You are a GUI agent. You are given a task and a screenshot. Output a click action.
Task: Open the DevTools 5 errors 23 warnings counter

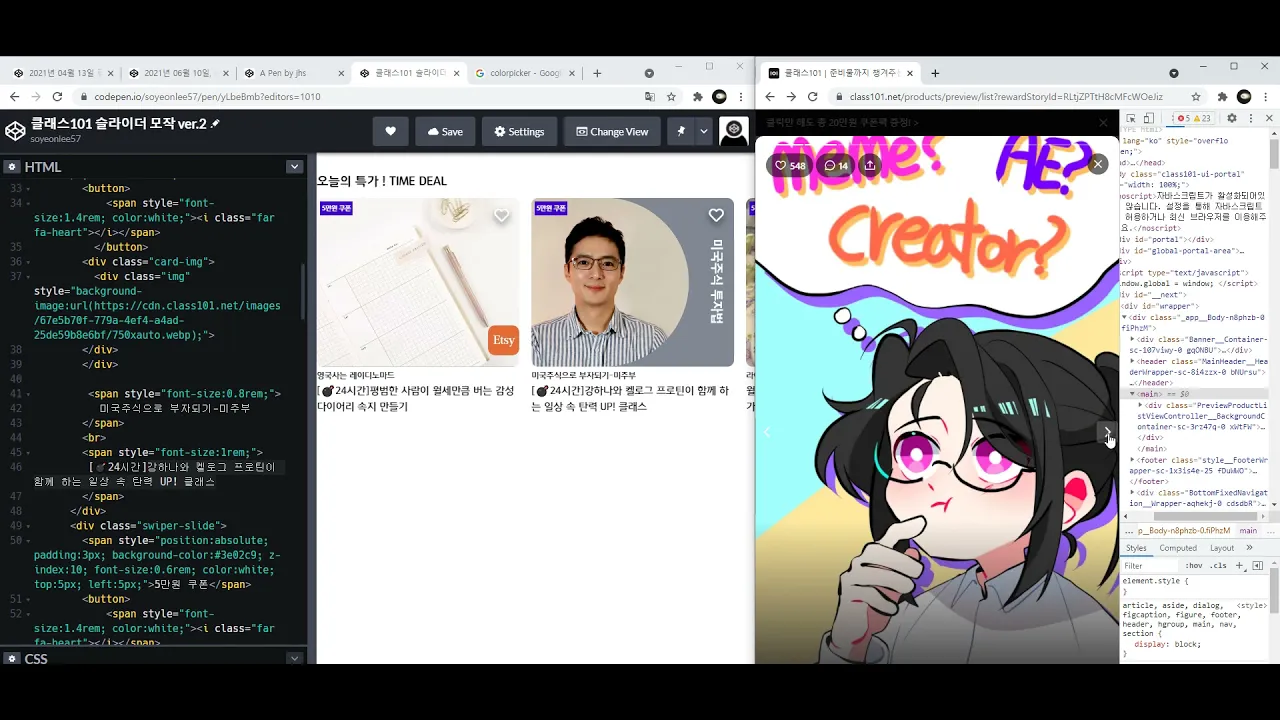1194,118
